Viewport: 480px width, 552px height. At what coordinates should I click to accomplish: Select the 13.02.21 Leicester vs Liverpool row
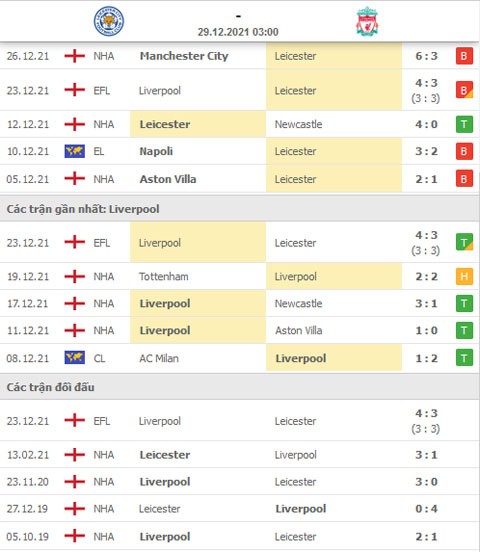coord(240,455)
